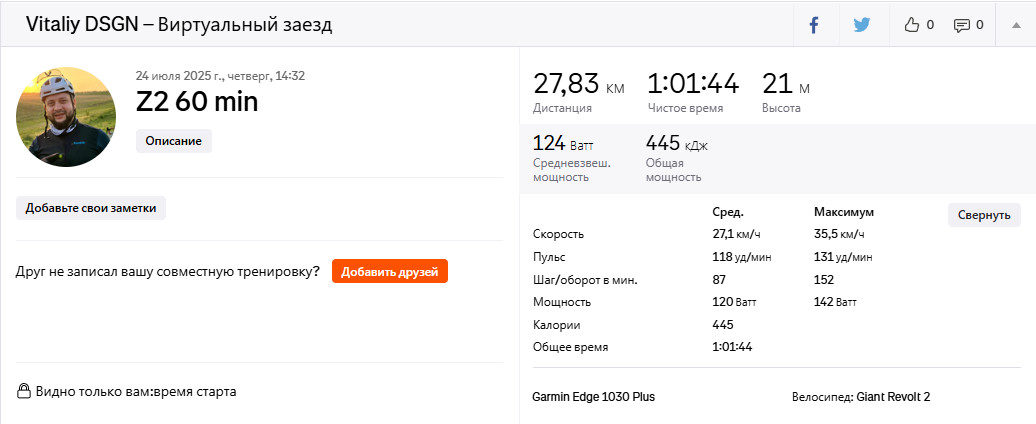
Task: Collapse the stats with the Свернуть button
Action: (x=984, y=215)
